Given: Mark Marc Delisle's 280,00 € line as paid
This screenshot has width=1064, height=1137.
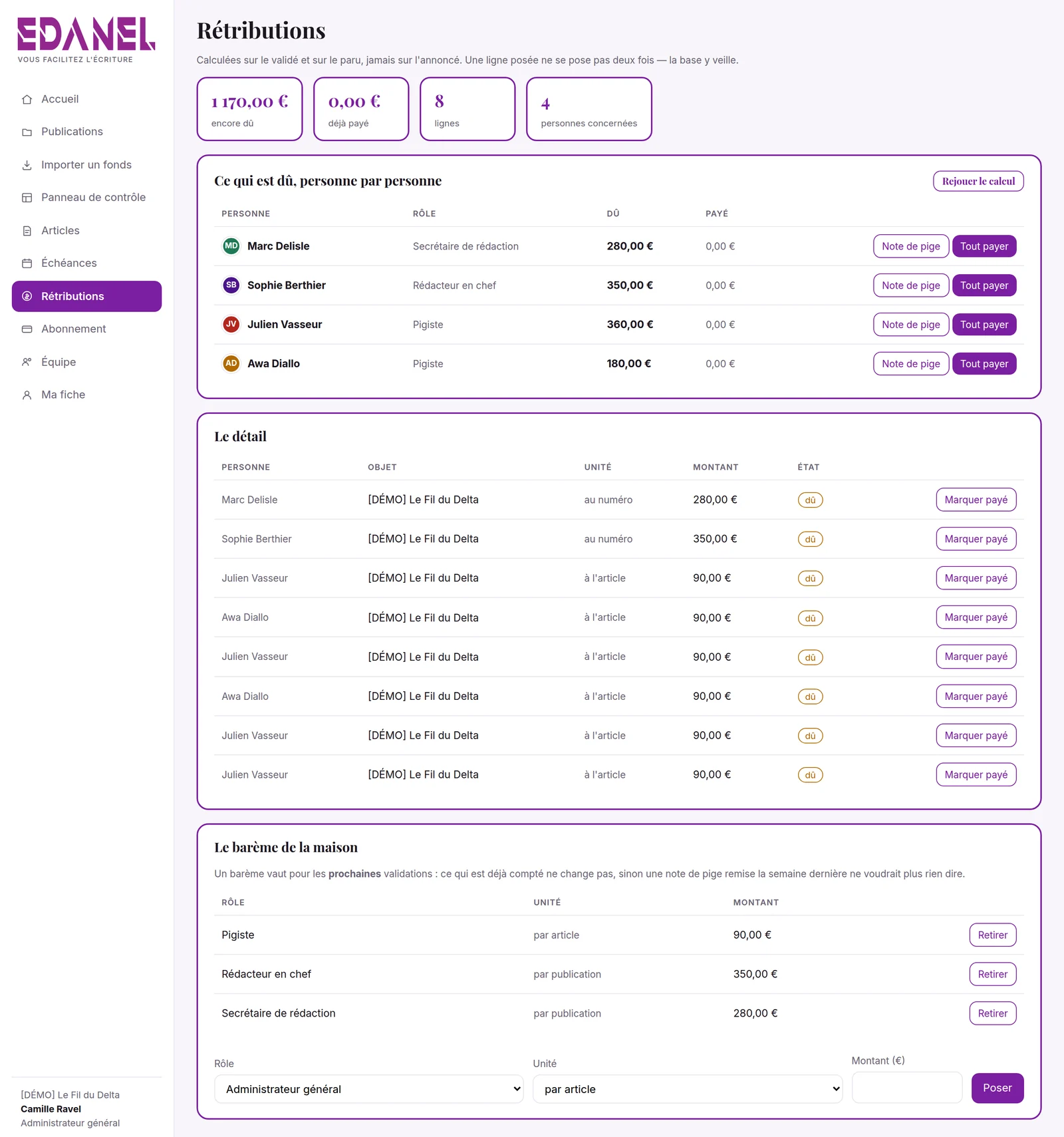Looking at the screenshot, I should pyautogui.click(x=976, y=500).
